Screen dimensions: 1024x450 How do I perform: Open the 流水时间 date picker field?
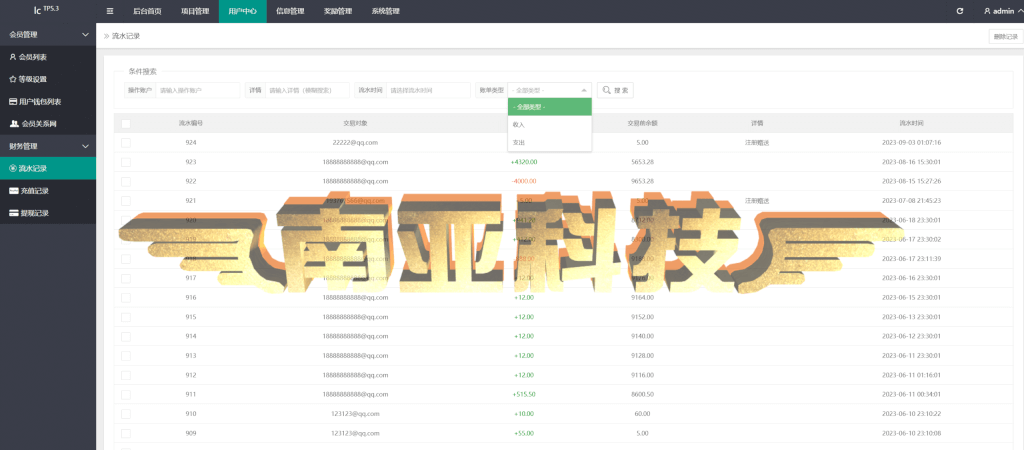coord(428,90)
